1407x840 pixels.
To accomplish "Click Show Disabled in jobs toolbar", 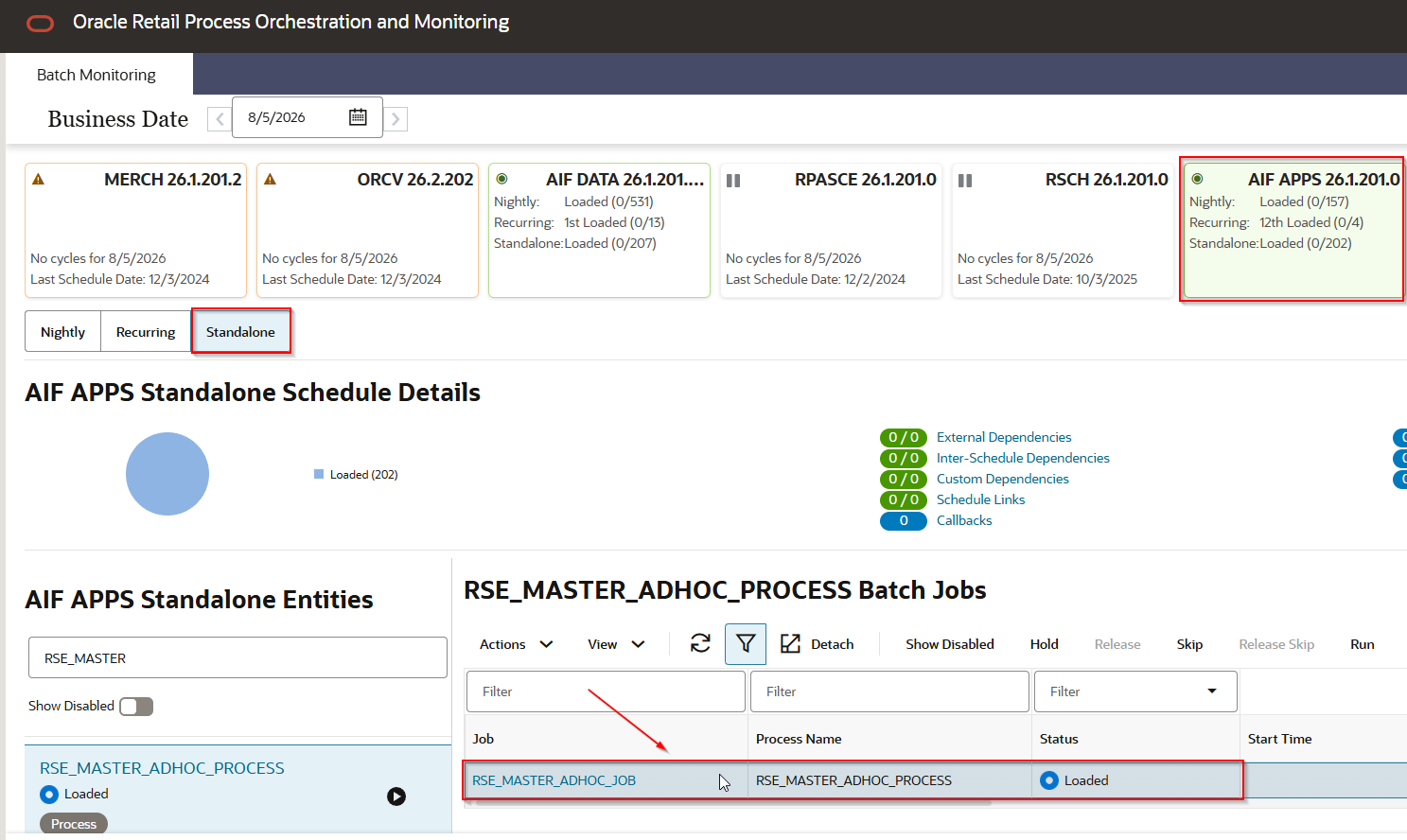I will (950, 644).
